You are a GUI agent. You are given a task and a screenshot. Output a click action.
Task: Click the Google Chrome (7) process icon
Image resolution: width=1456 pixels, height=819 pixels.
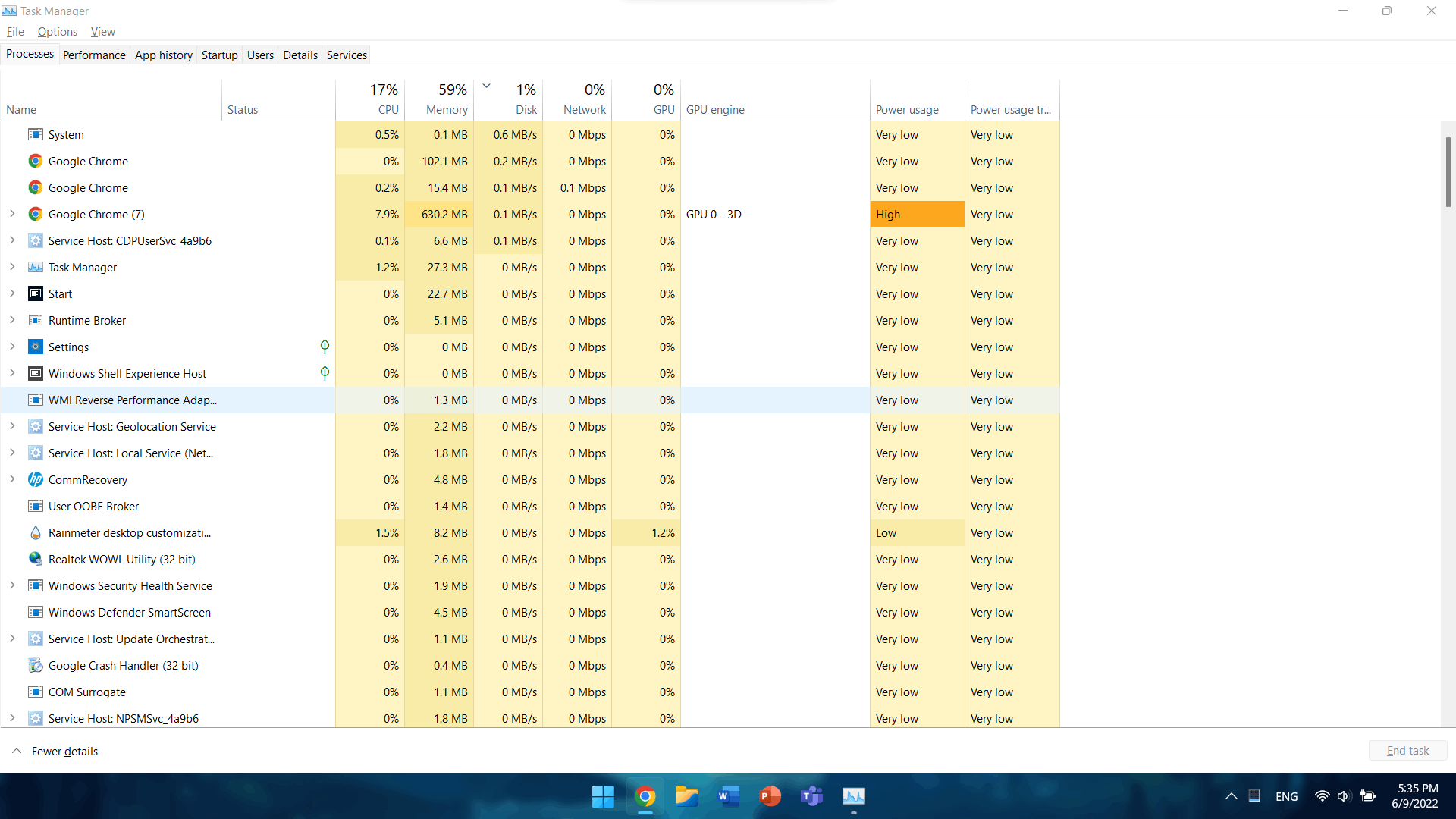[x=35, y=215]
